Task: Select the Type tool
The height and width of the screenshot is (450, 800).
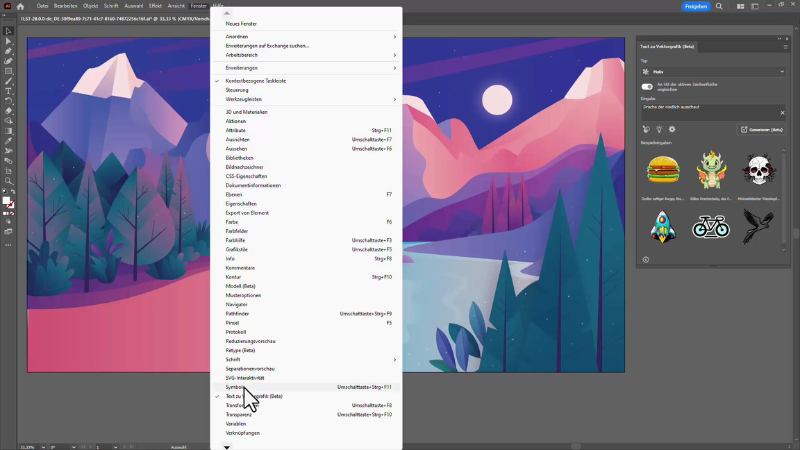Action: (x=8, y=91)
